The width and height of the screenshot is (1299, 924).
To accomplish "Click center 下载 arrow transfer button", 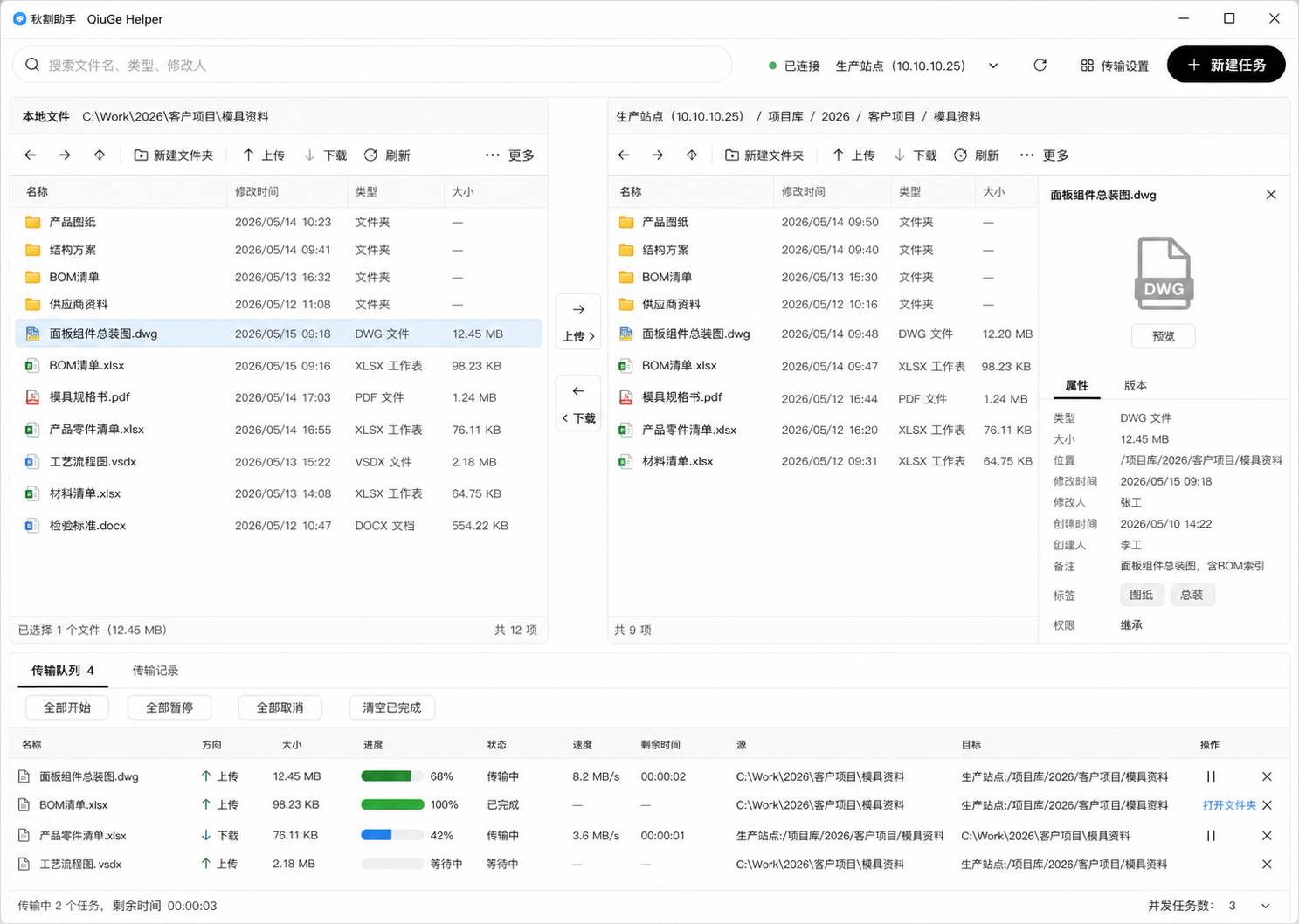I will (578, 403).
